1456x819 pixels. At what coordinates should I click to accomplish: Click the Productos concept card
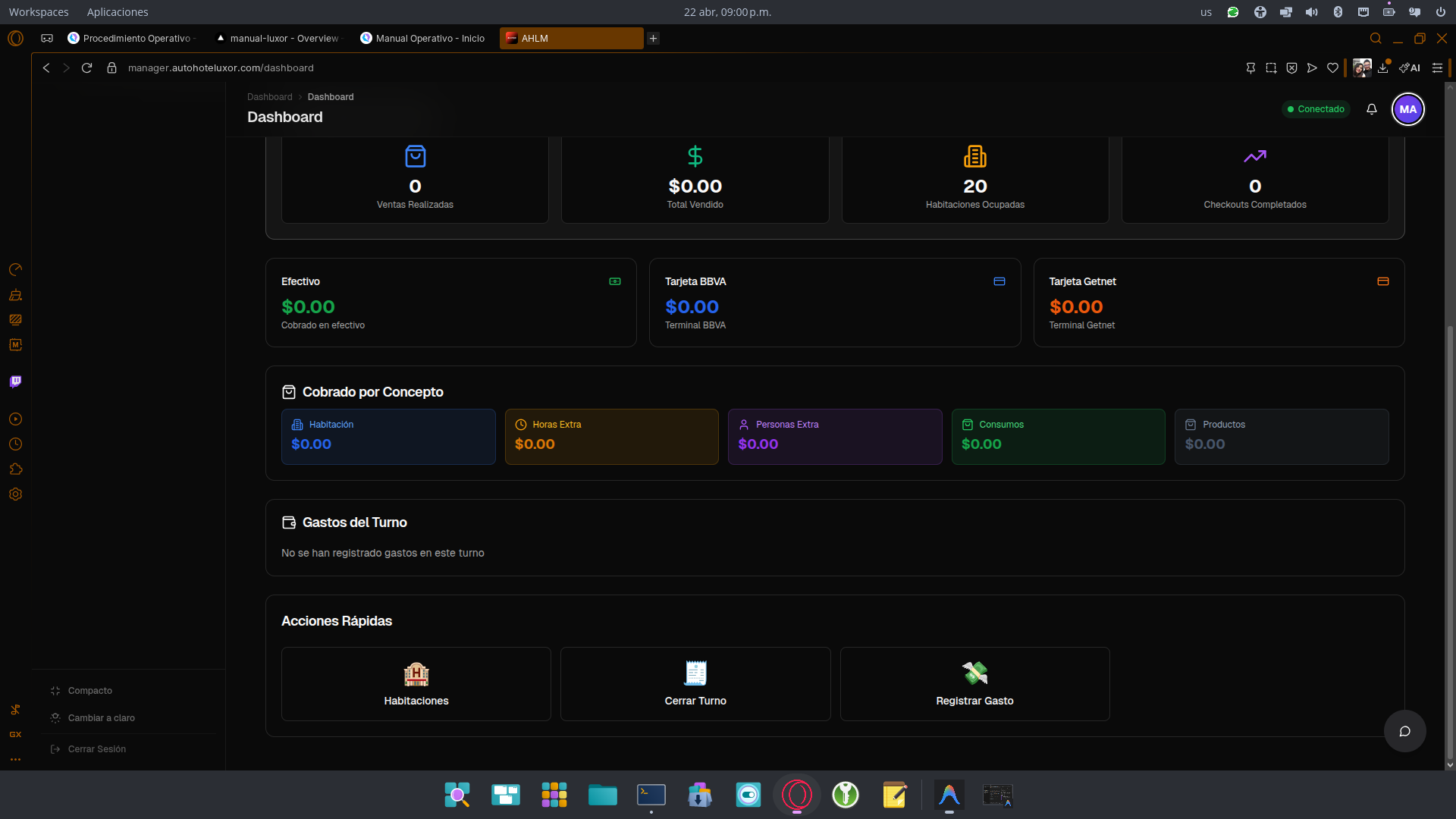click(x=1282, y=437)
